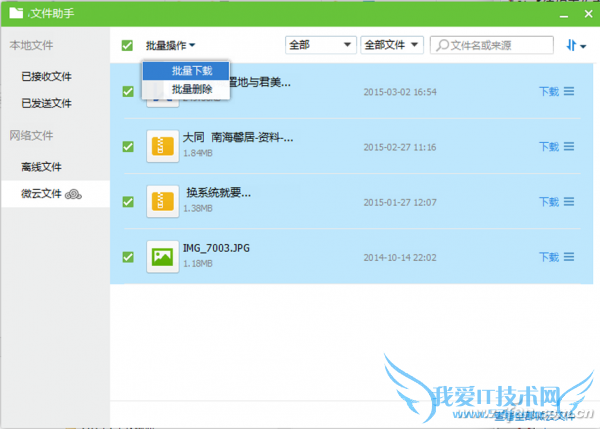Toggle the select-all checkbox

(127, 45)
